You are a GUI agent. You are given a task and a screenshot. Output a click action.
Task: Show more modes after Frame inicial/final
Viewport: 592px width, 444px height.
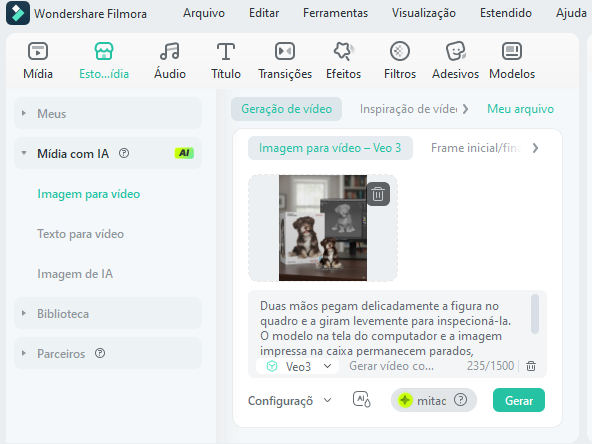(535, 148)
